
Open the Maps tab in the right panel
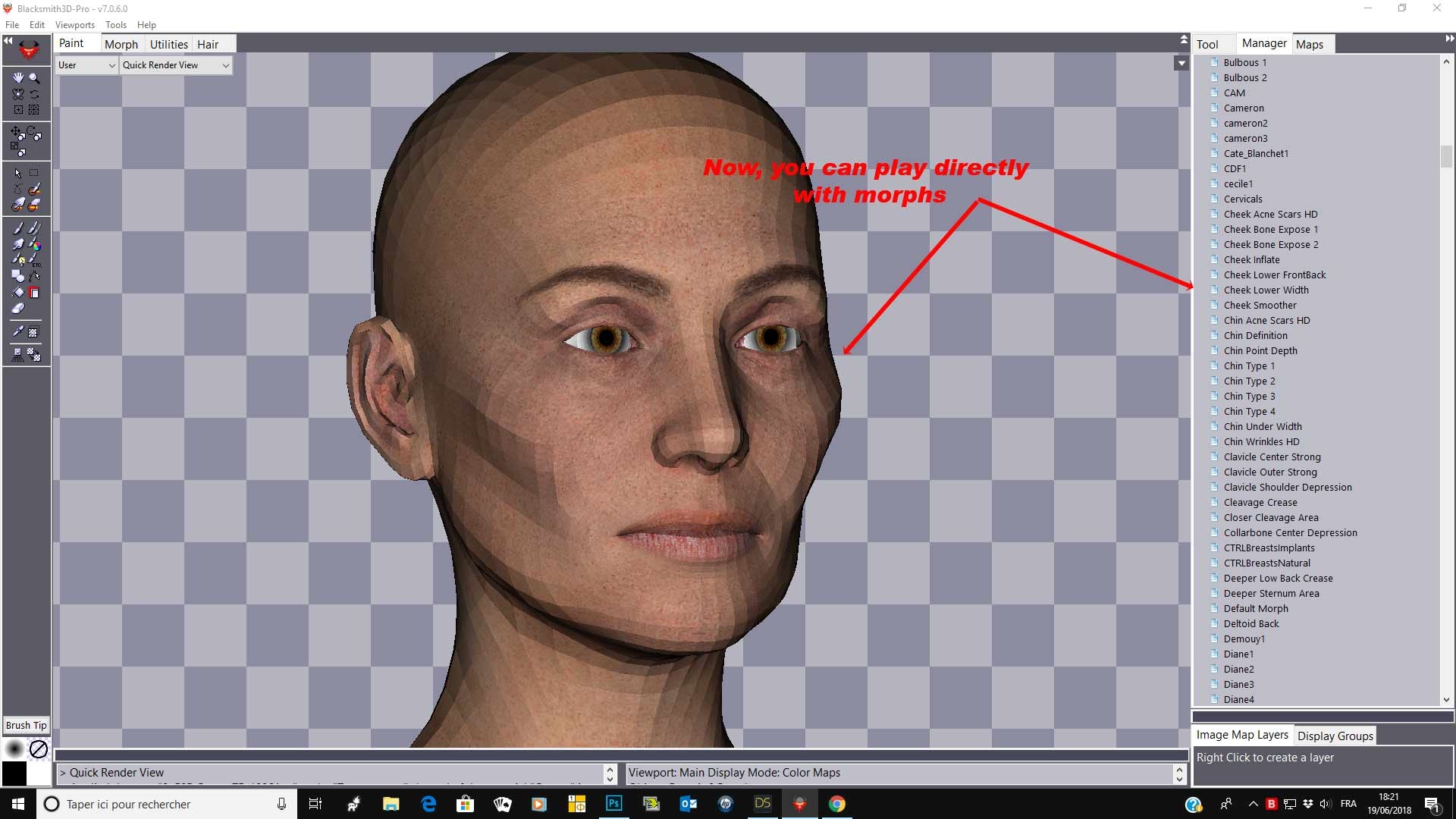[x=1311, y=44]
